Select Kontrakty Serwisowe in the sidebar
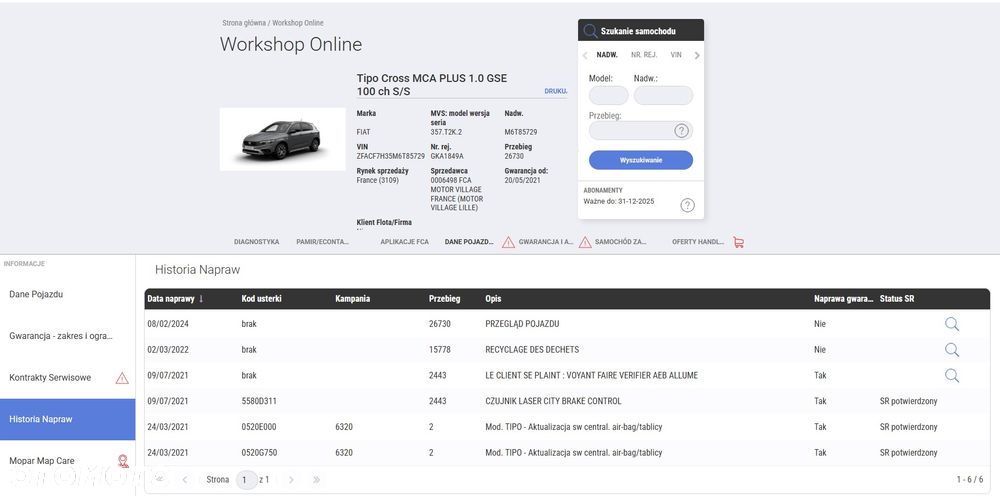 click(x=68, y=377)
